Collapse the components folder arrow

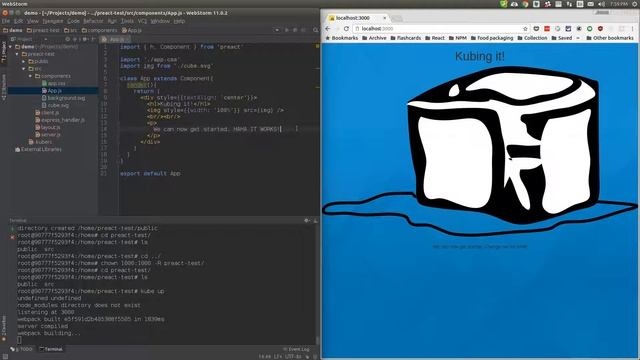[x=30, y=76]
